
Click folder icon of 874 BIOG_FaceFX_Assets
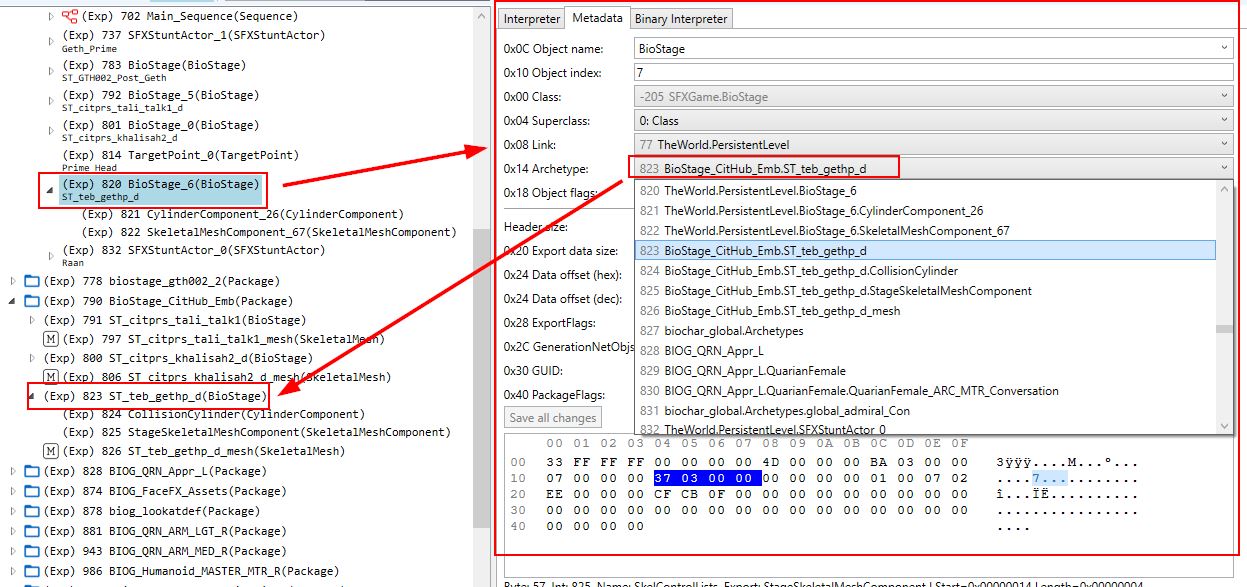coord(32,491)
